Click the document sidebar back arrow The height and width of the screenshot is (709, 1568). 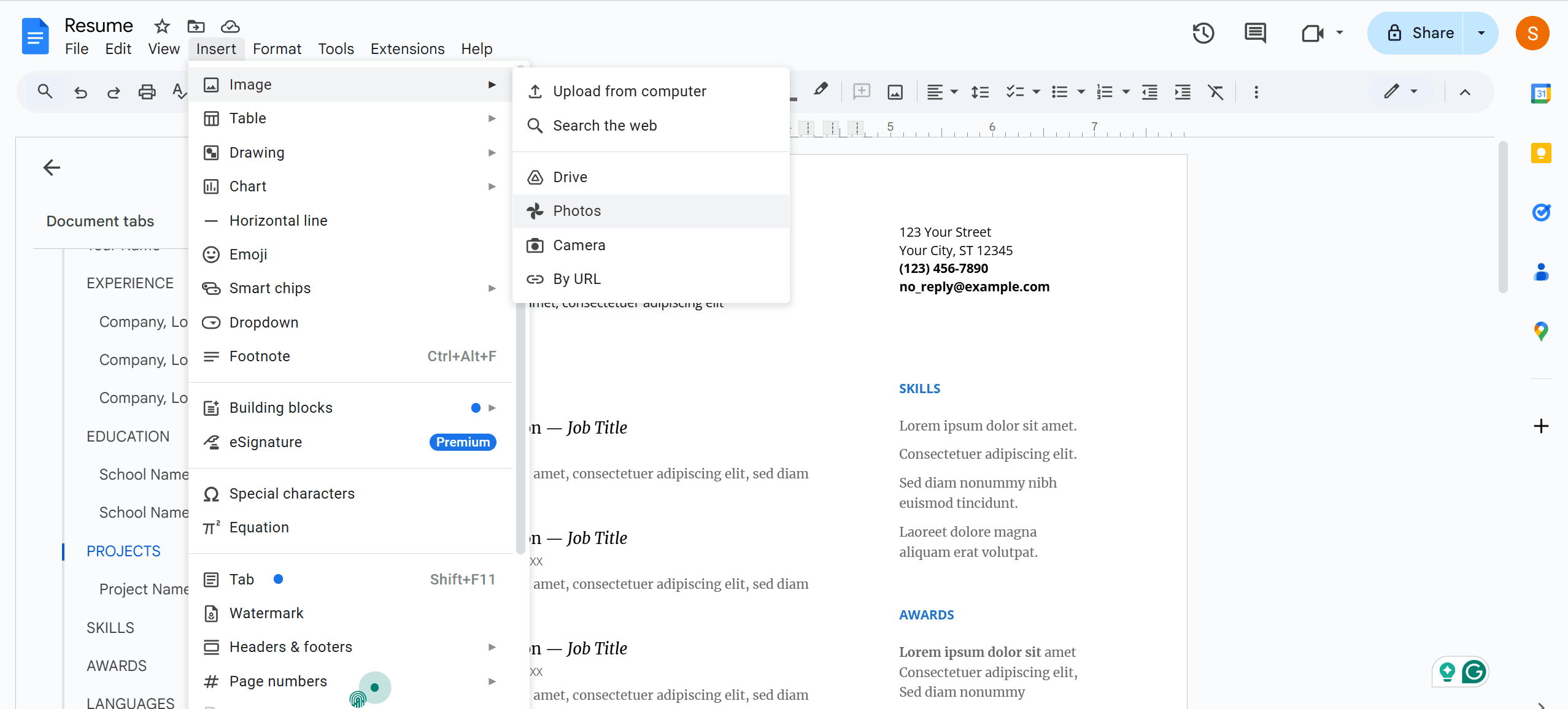click(51, 167)
